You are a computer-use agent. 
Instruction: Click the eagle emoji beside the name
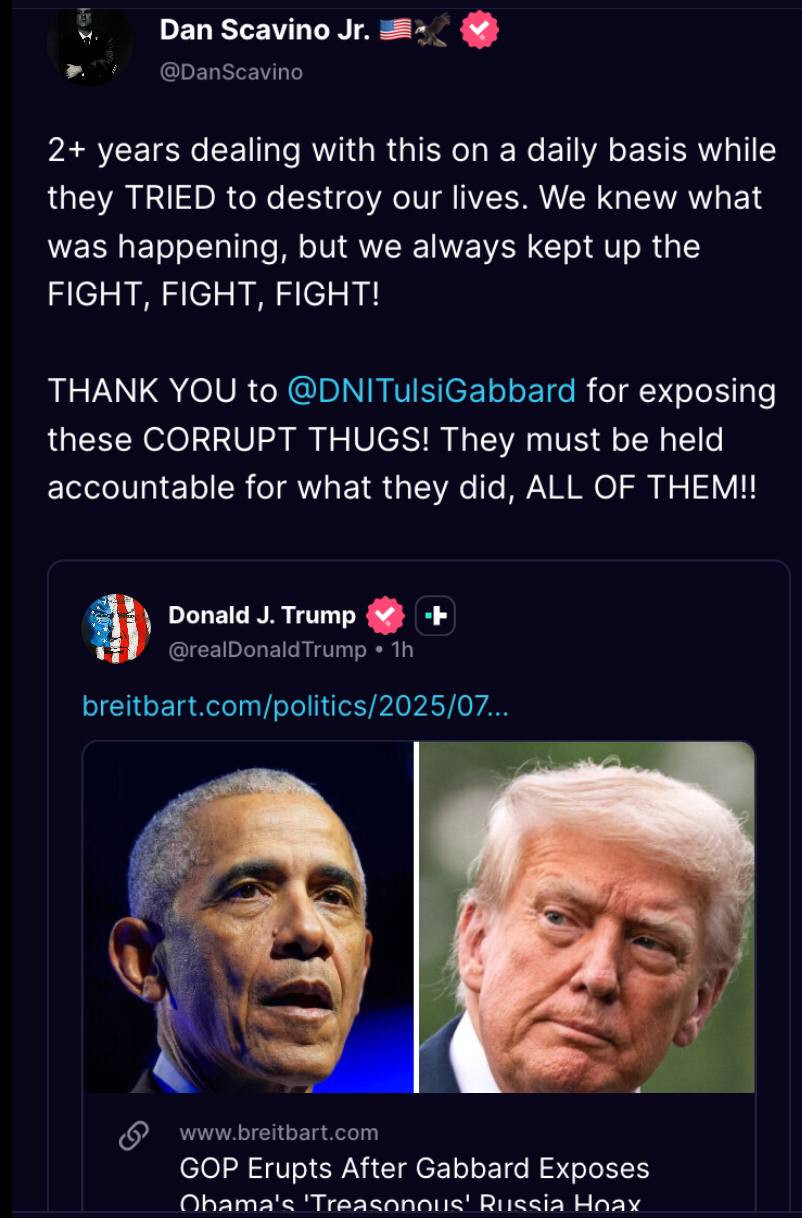432,31
